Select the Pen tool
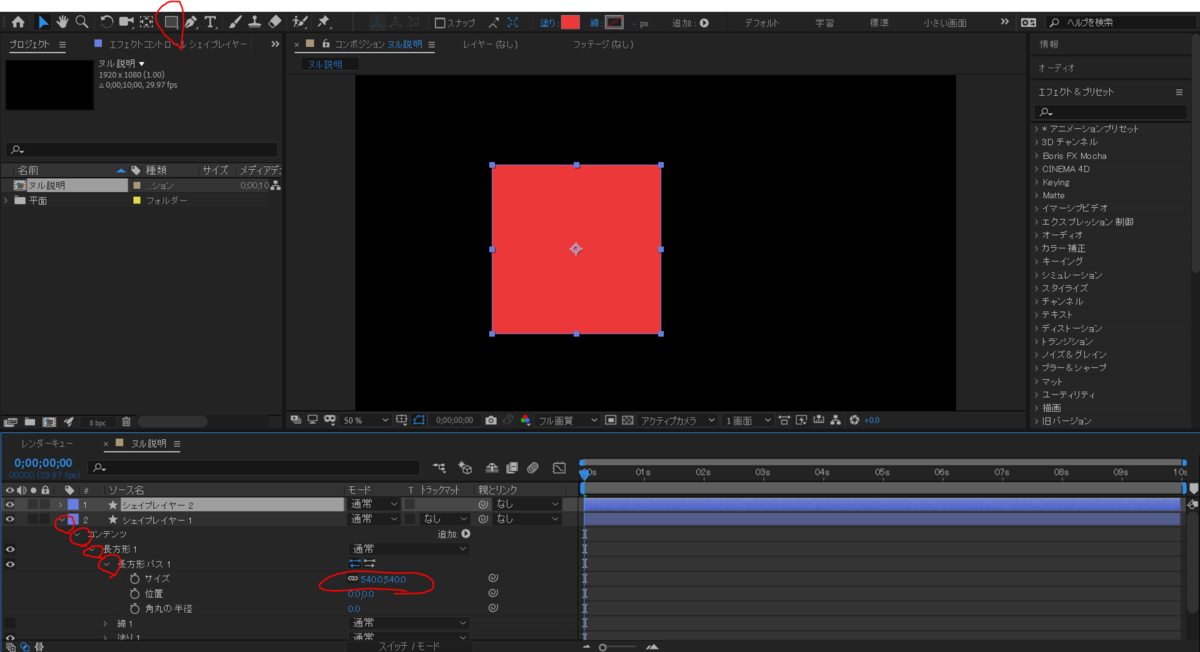1200x652 pixels. pos(191,21)
